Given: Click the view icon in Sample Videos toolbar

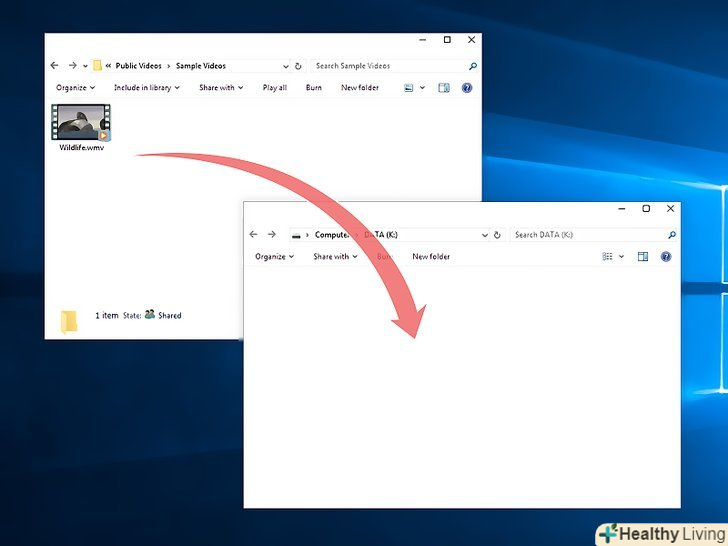Looking at the screenshot, I should coord(409,88).
